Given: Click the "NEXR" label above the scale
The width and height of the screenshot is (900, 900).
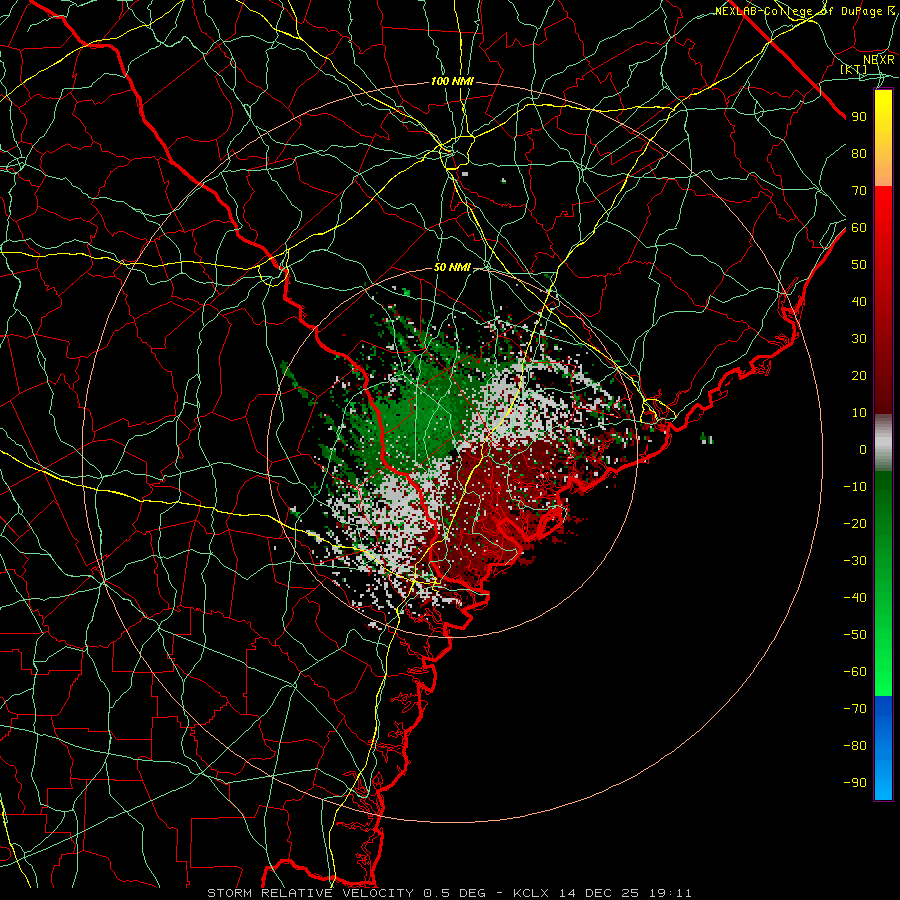Looking at the screenshot, I should pos(878,59).
